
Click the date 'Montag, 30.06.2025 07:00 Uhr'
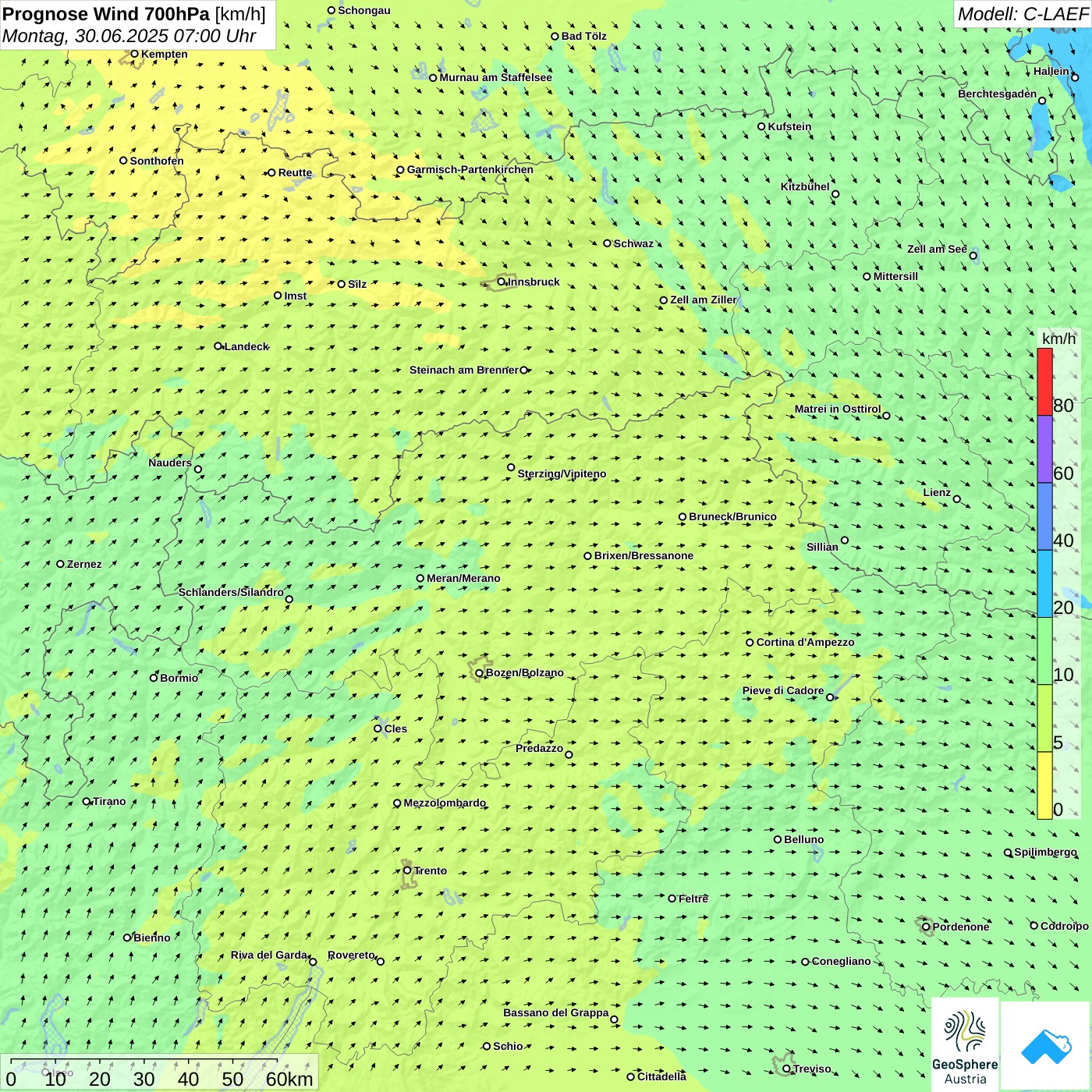tap(129, 36)
